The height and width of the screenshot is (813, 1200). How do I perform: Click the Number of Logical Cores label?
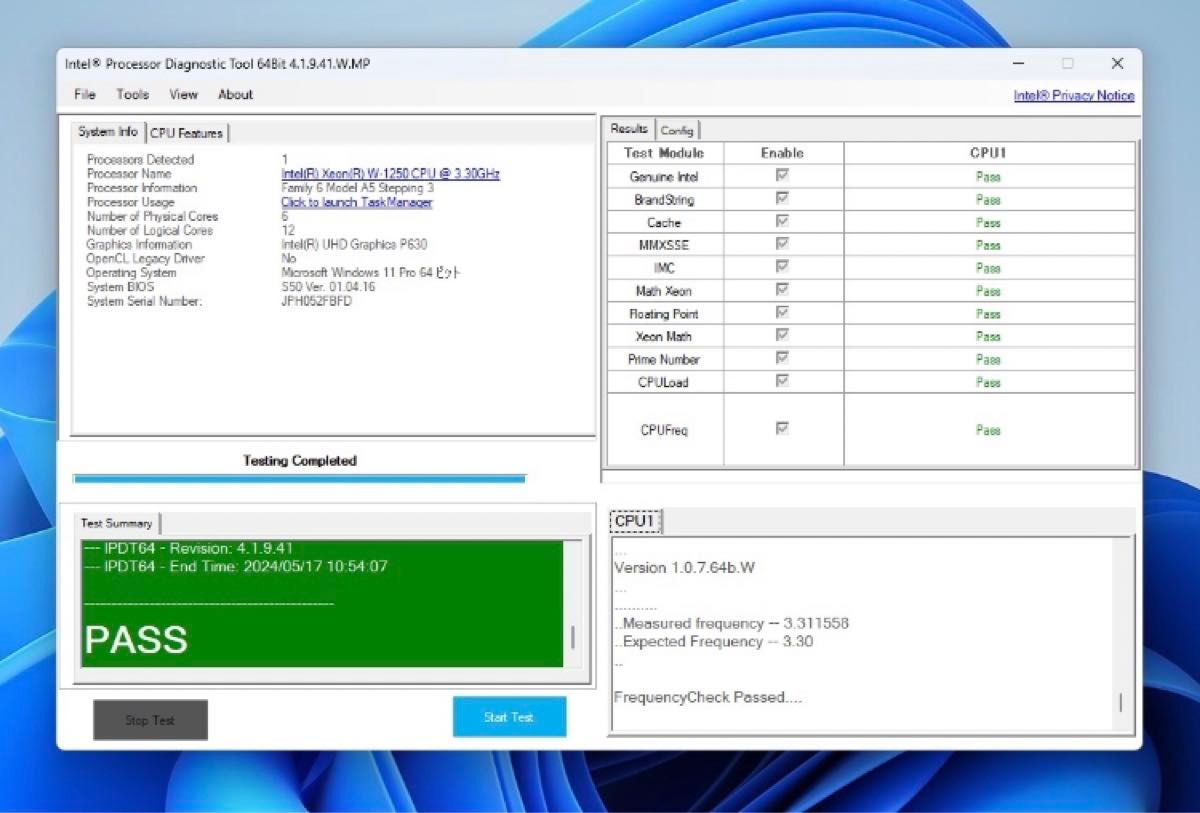coord(151,231)
